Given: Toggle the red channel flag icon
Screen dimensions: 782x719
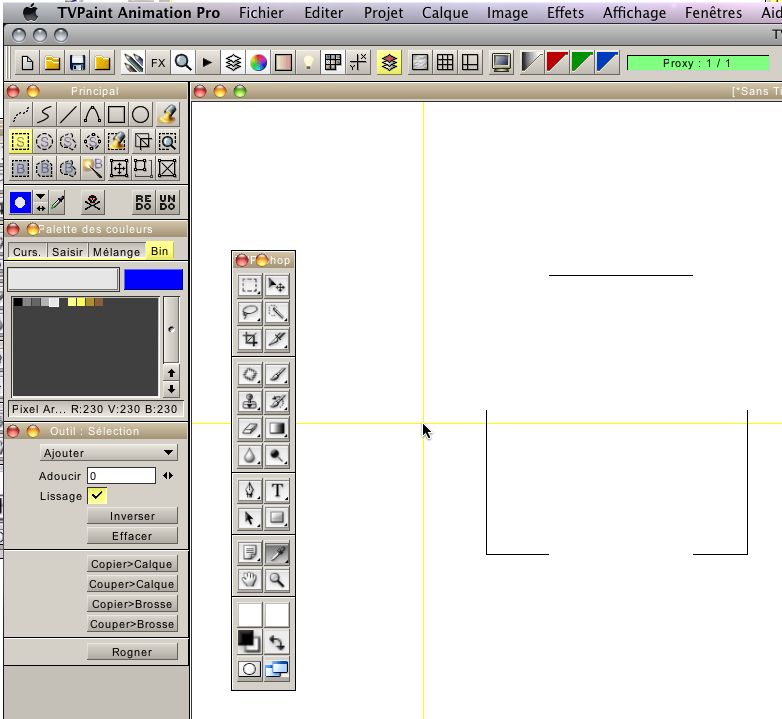Looking at the screenshot, I should point(556,62).
